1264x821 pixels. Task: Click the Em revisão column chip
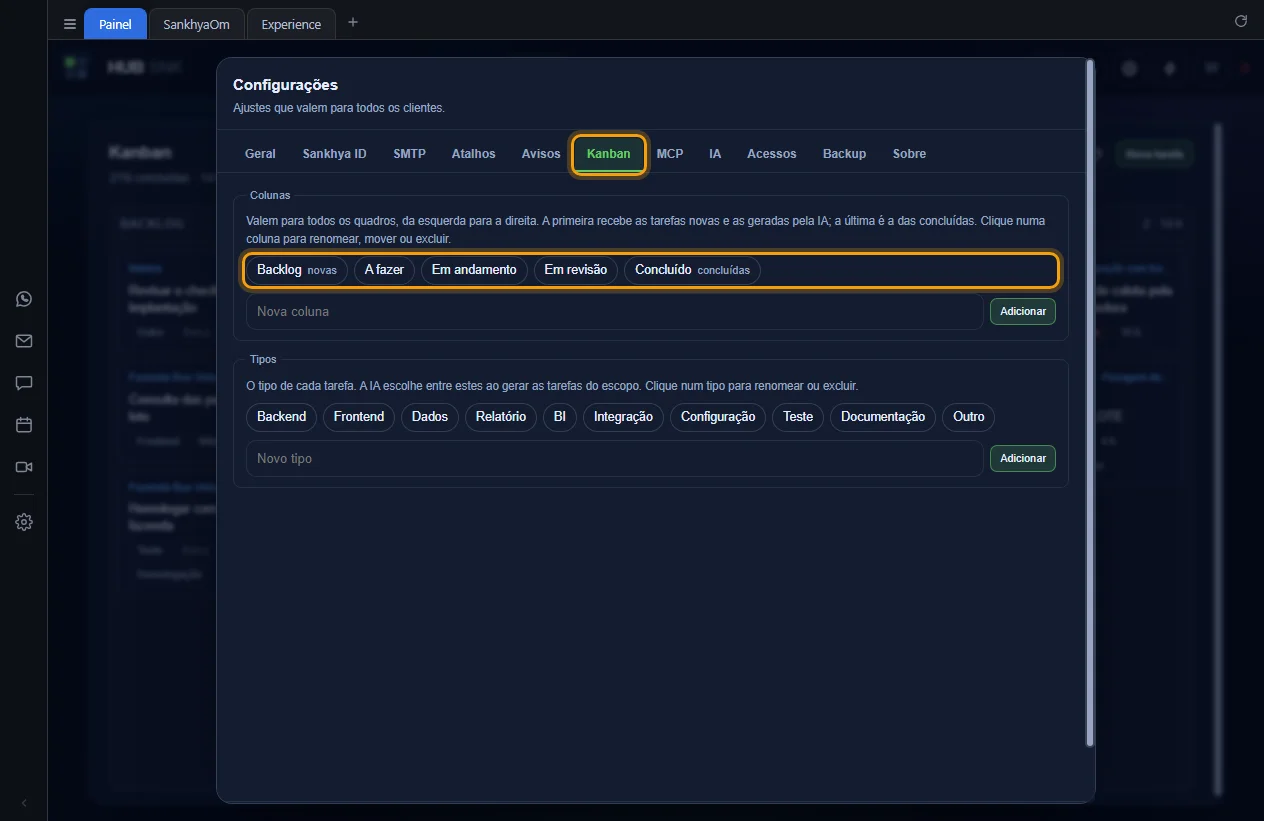click(x=575, y=270)
